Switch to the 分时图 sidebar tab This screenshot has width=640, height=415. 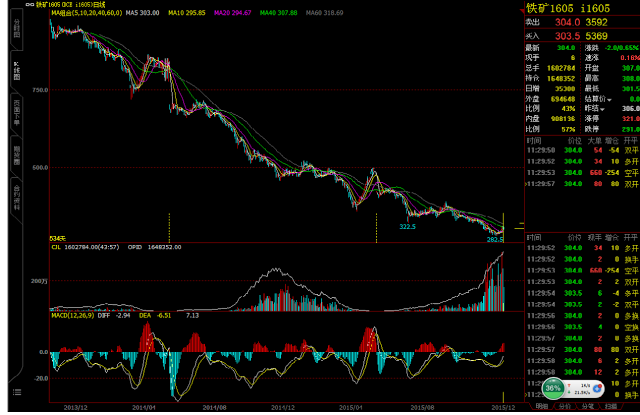(x=17, y=28)
